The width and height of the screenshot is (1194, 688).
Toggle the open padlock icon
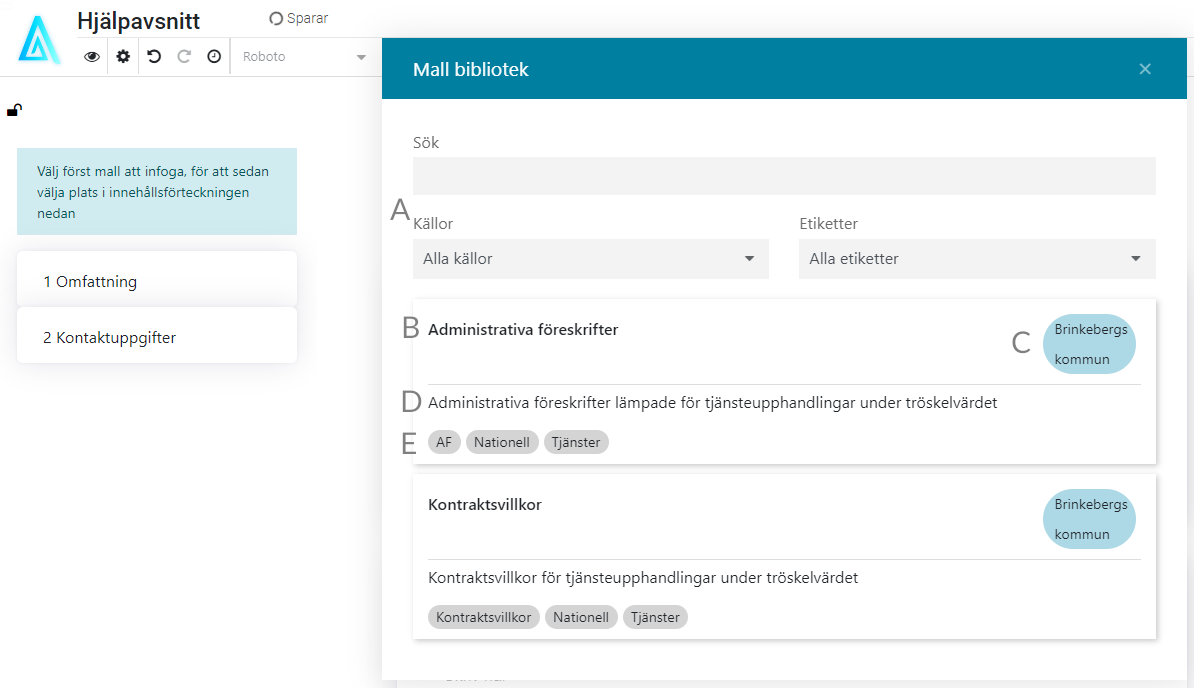[x=15, y=110]
